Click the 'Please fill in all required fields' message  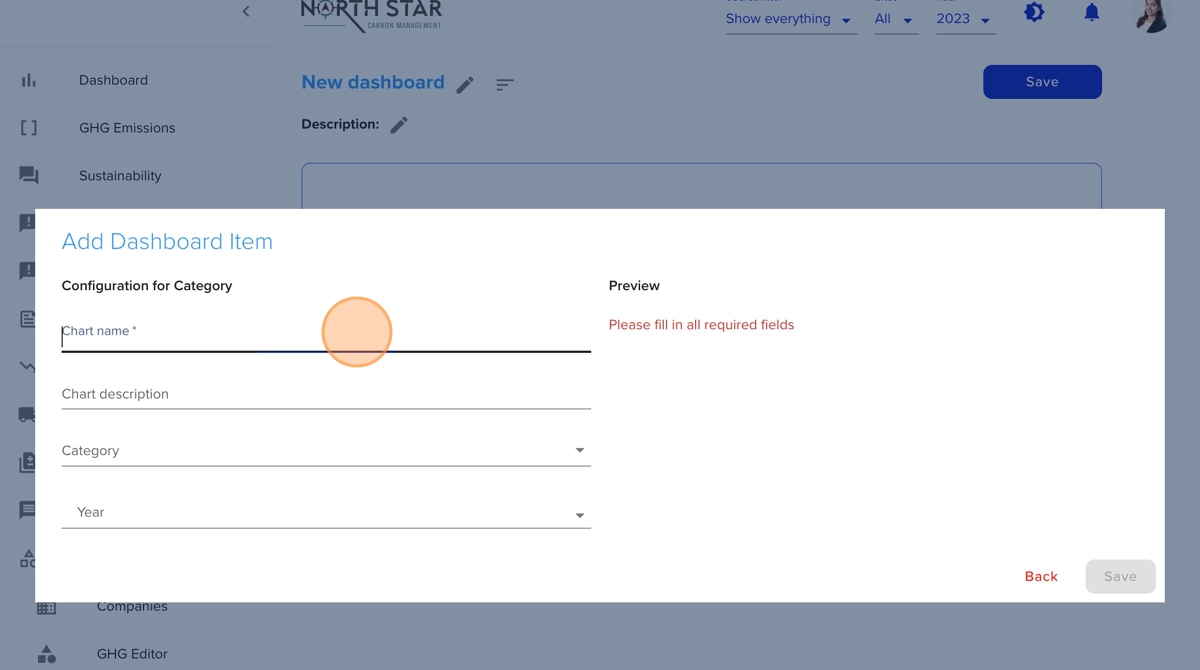click(701, 325)
